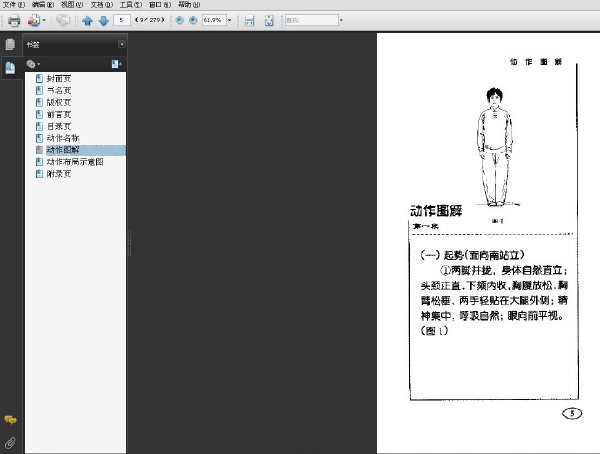Click the new bookmark icon
Image resolution: width=600 pixels, height=454 pixels.
tap(116, 64)
